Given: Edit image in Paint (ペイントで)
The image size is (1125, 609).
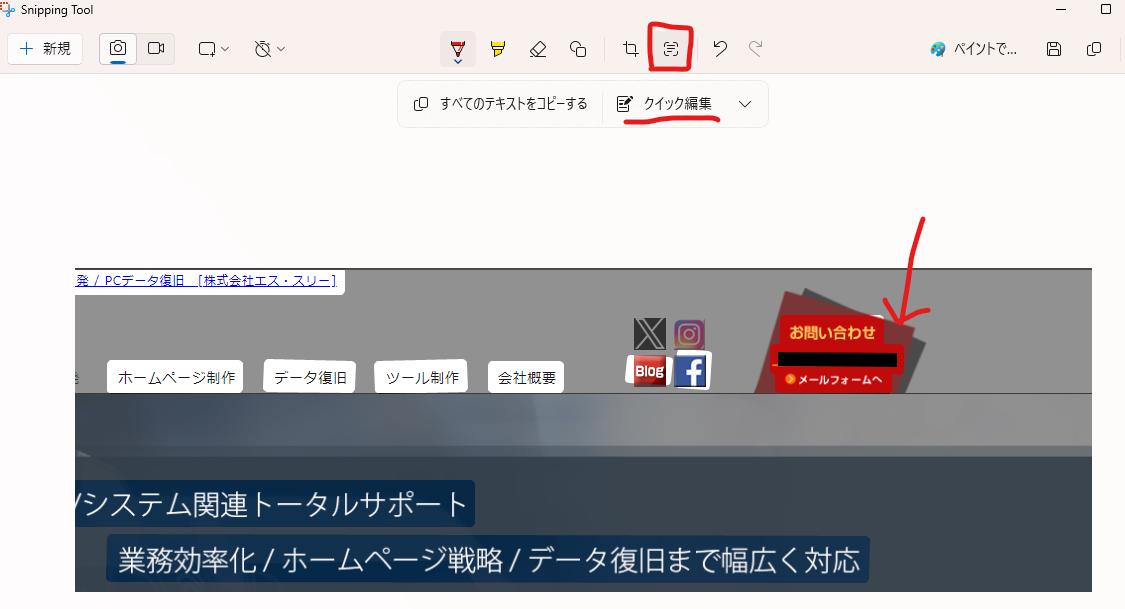Looking at the screenshot, I should click(974, 49).
